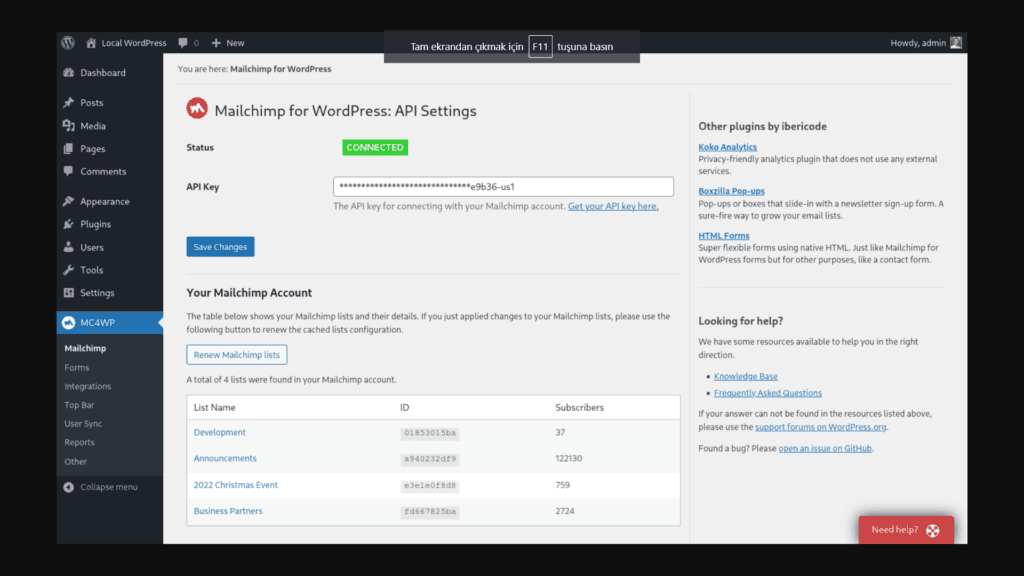
Task: Open the Boxzilla Pop-ups link
Action: pyautogui.click(x=731, y=191)
